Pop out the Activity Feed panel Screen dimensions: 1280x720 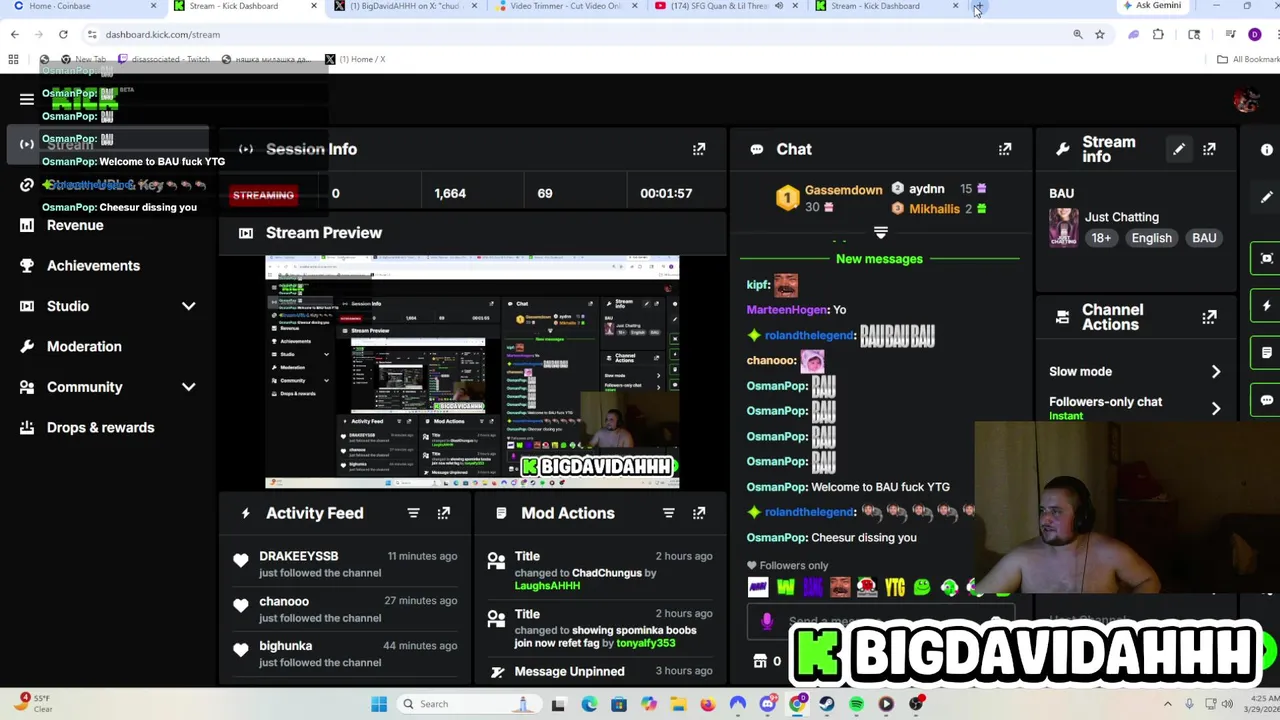[444, 513]
